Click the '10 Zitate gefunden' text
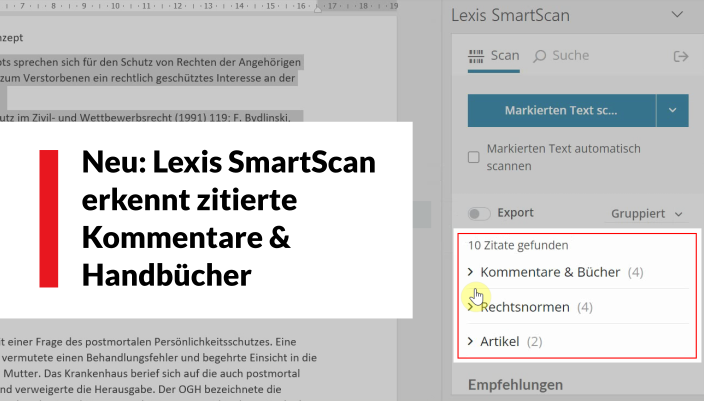The width and height of the screenshot is (704, 401). tap(518, 245)
